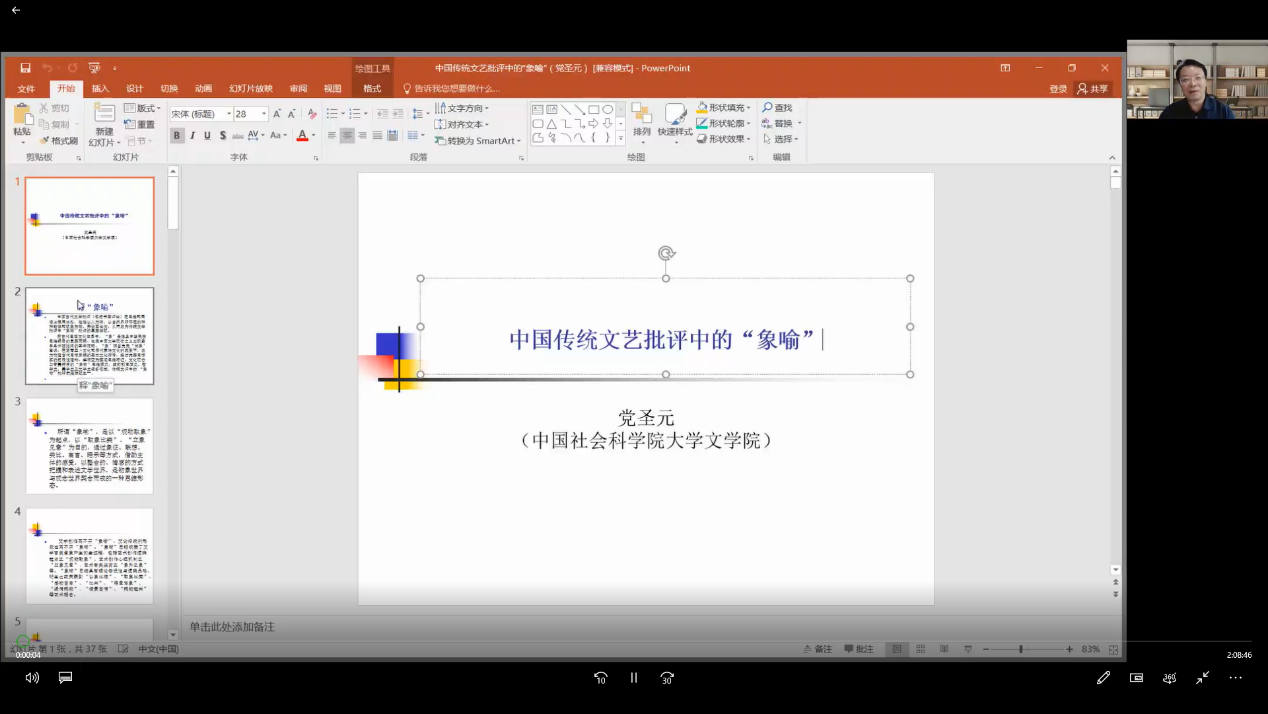Image resolution: width=1268 pixels, height=714 pixels.
Task: Open the Slide Show (幻灯片放映) tab
Action: point(250,89)
